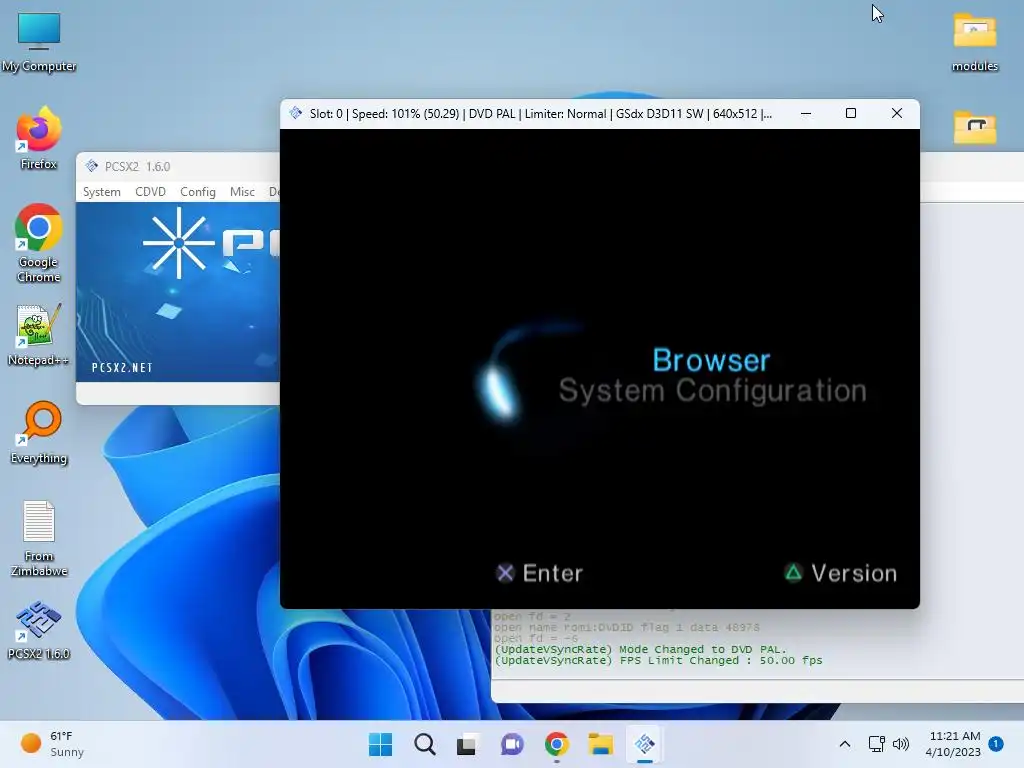The width and height of the screenshot is (1024, 768).
Task: Select System Configuration in PS2 menu
Action: pos(712,391)
